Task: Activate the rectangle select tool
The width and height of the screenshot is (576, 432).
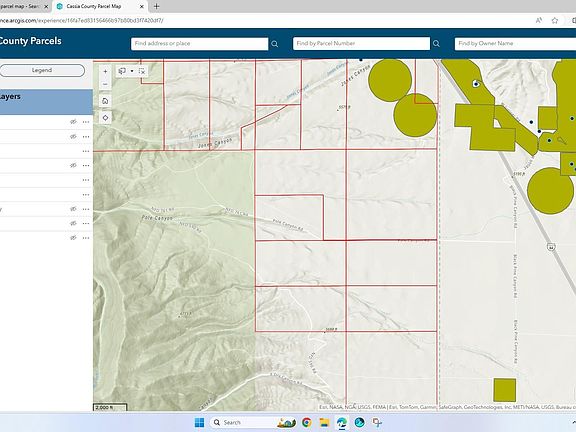Action: click(x=122, y=71)
